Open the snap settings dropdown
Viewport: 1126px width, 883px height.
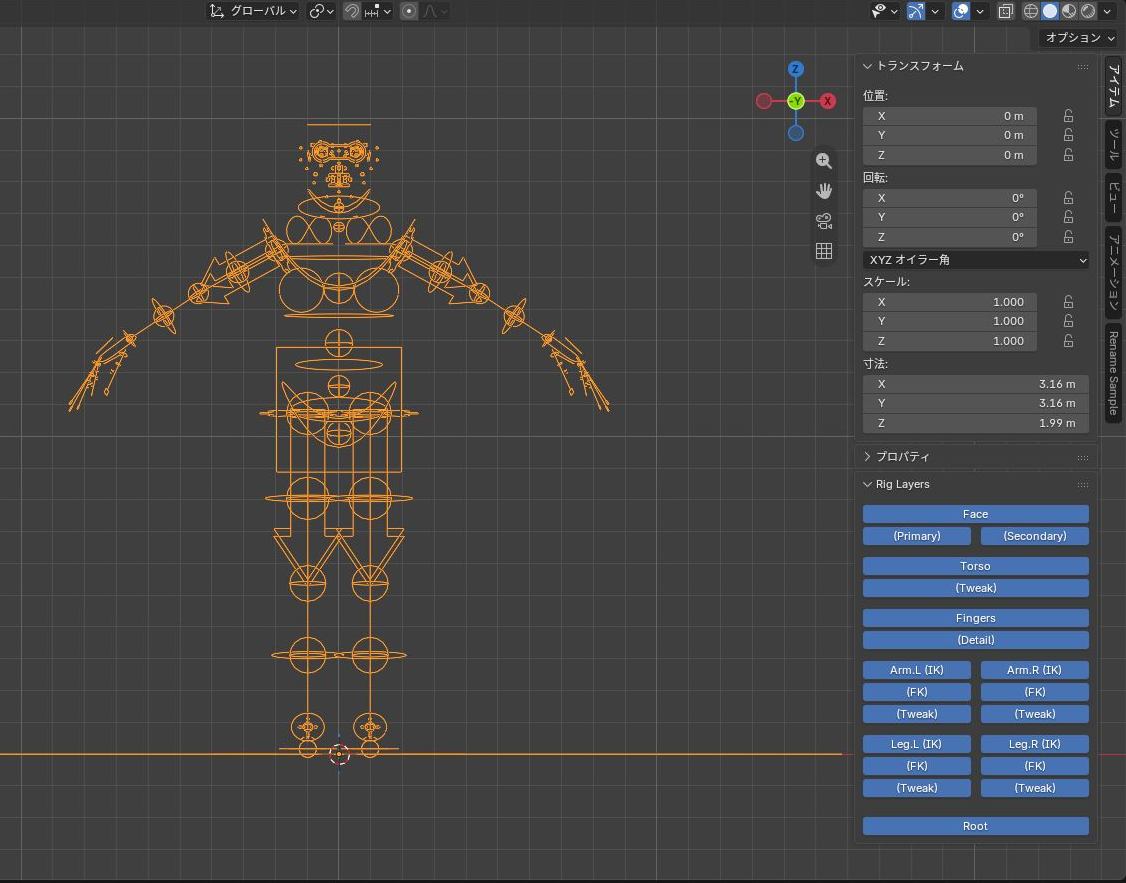tap(378, 11)
